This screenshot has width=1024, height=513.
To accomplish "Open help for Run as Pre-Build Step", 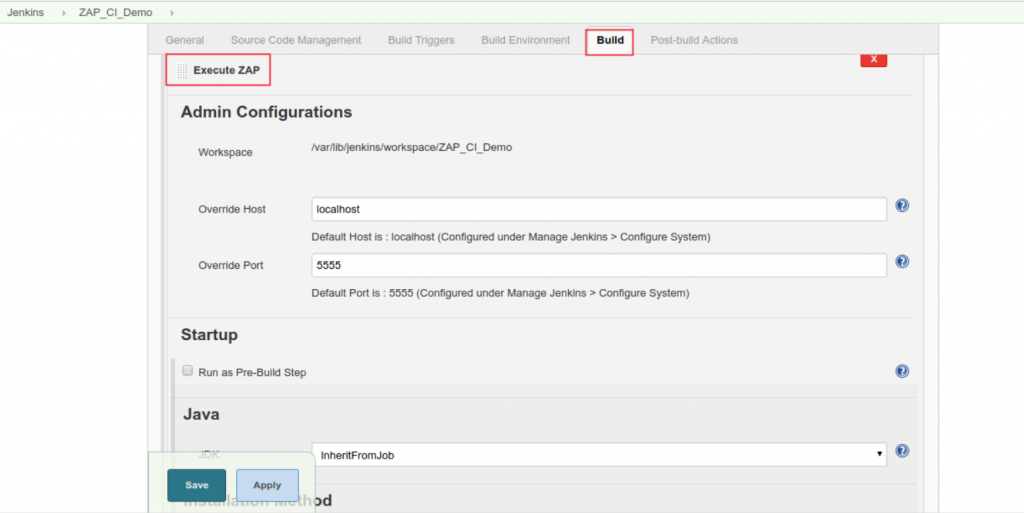I will coord(902,371).
